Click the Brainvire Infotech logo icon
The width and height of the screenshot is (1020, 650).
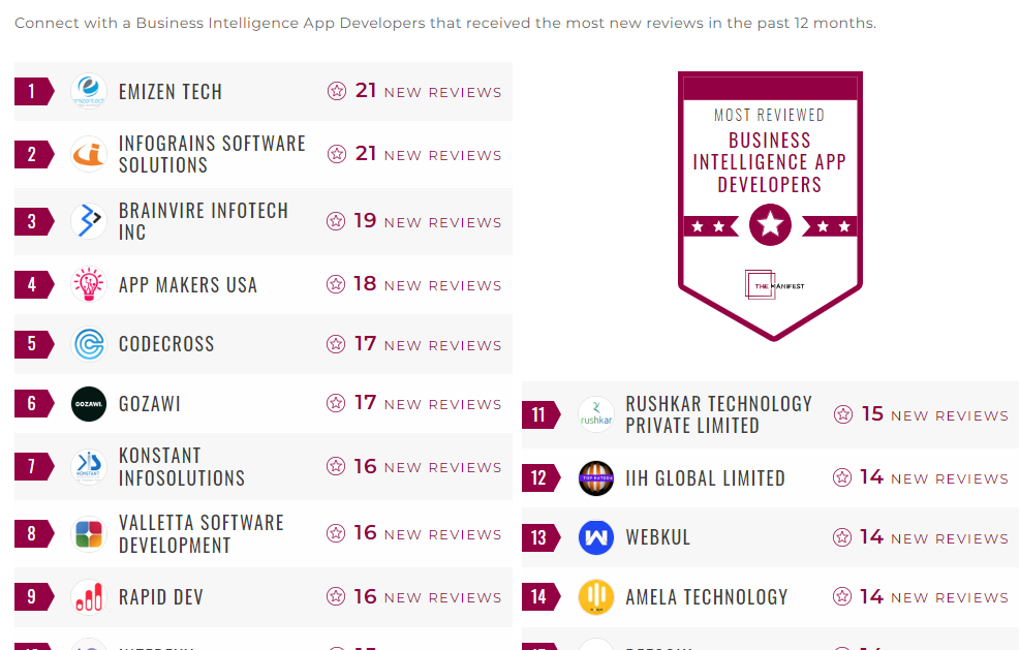coord(89,221)
